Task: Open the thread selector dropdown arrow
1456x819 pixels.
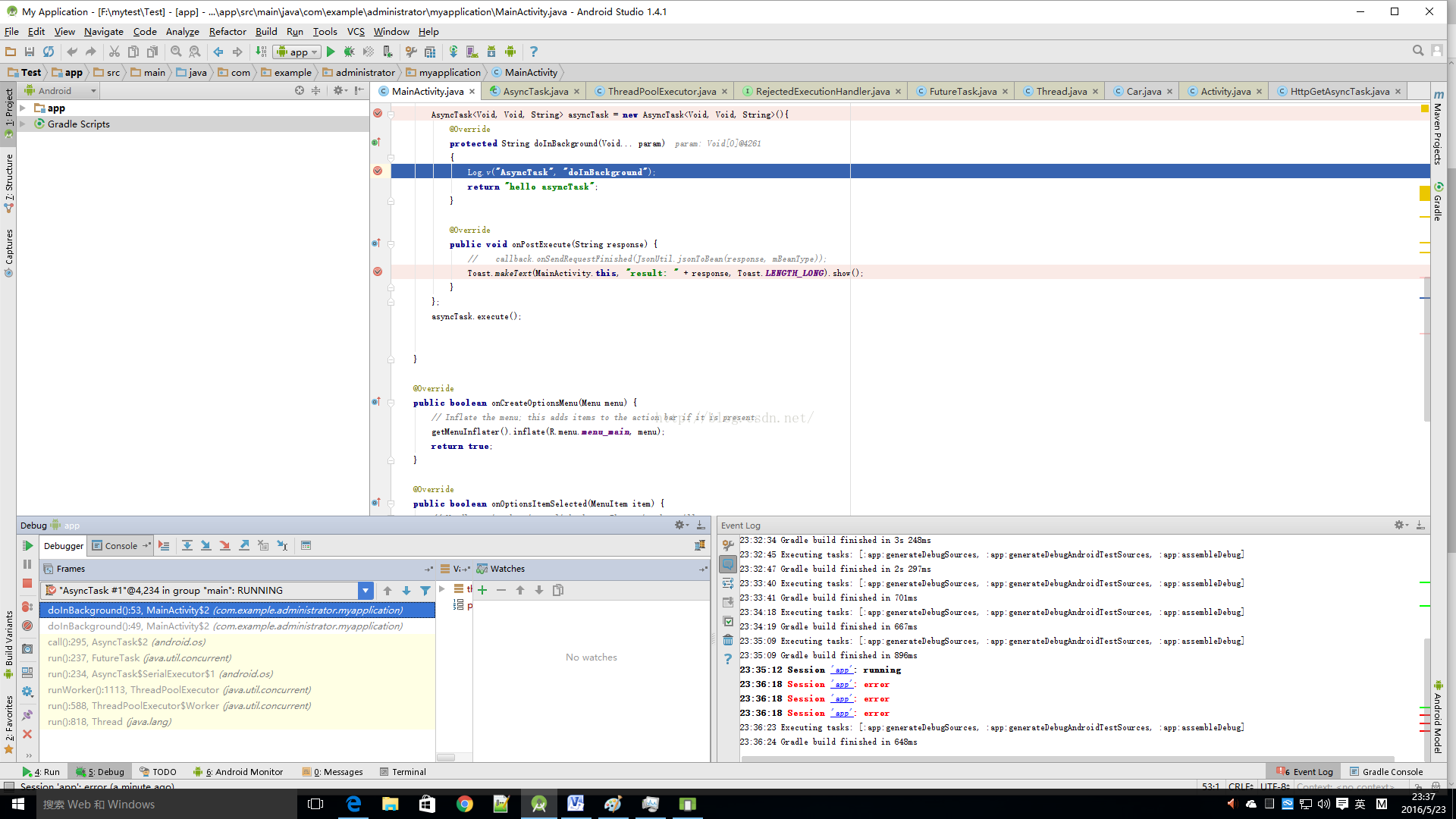Action: [x=366, y=590]
